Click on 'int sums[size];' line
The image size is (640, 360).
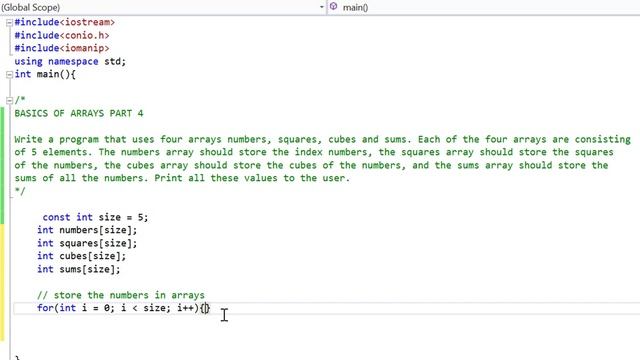pyautogui.click(x=78, y=269)
